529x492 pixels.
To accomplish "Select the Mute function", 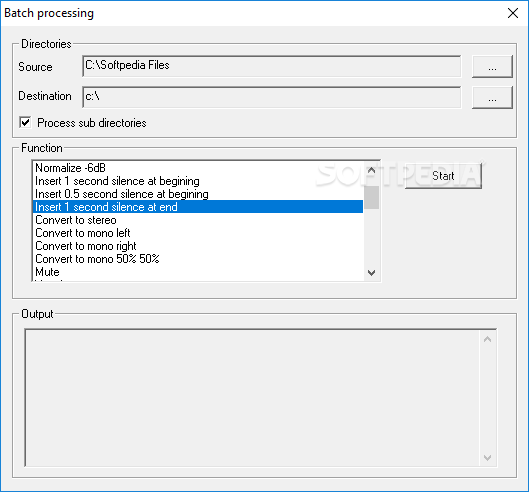I will click(198, 272).
